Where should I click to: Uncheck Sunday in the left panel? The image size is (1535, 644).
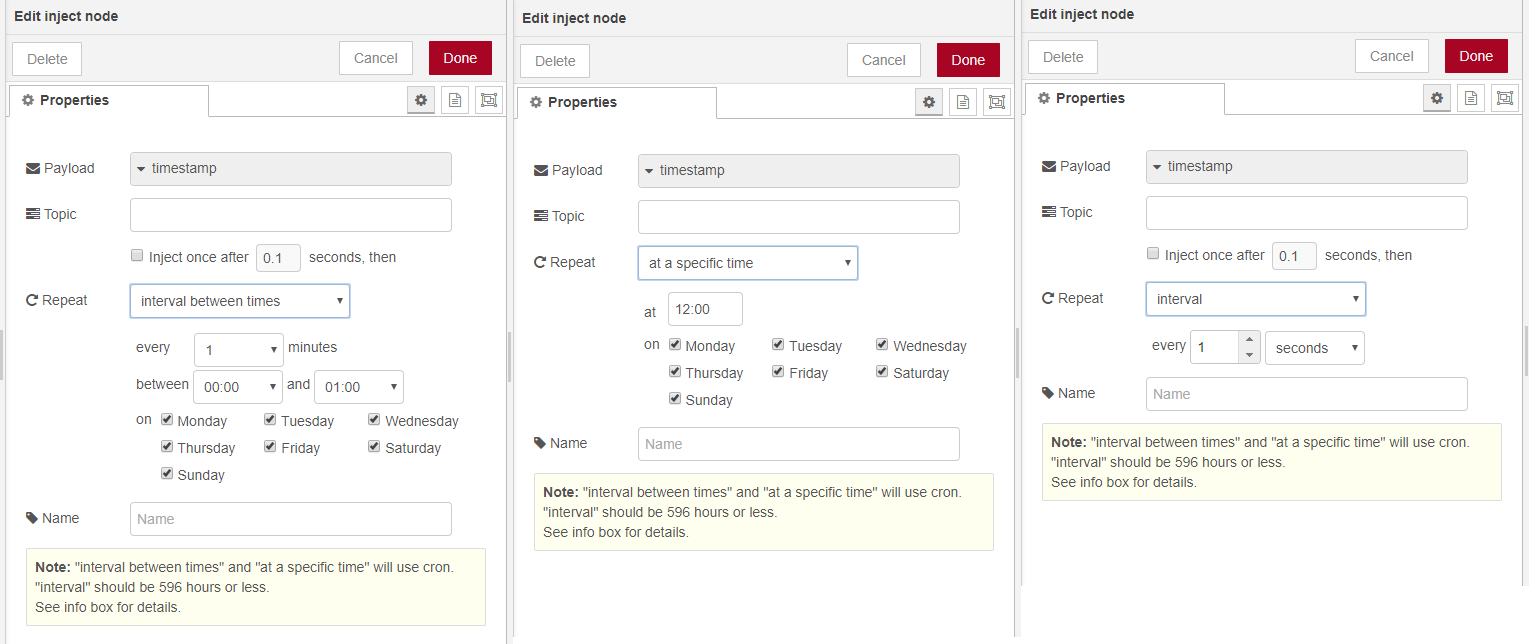click(167, 474)
